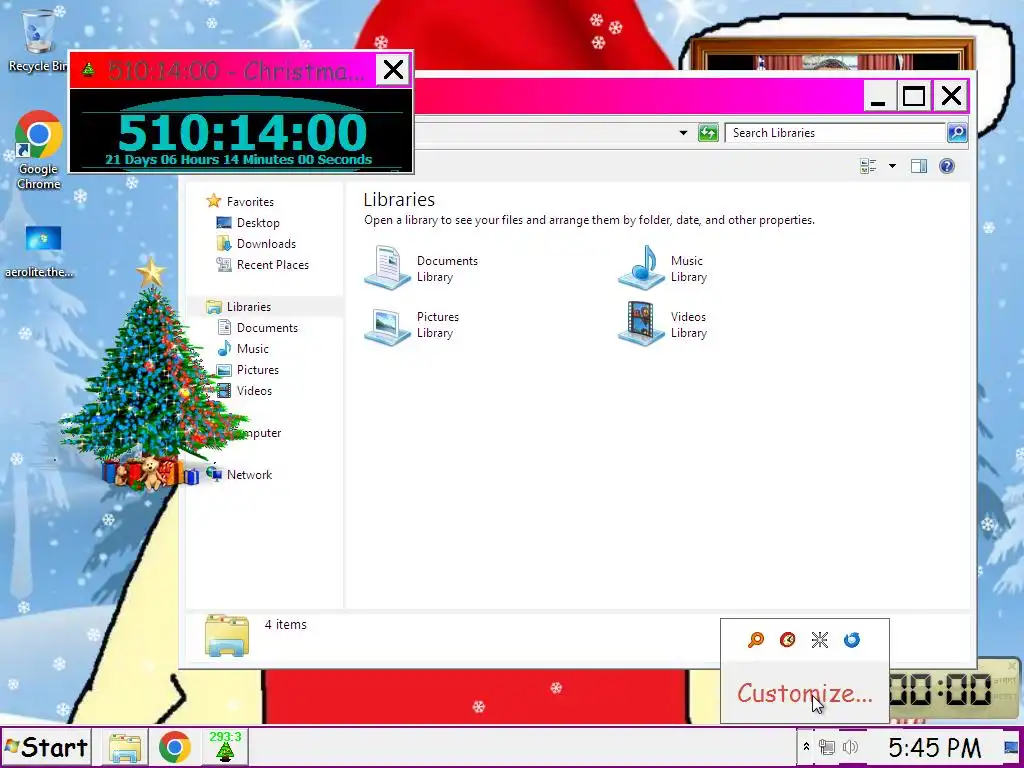
Task: Maximize the Libraries Explorer window
Action: 914,97
